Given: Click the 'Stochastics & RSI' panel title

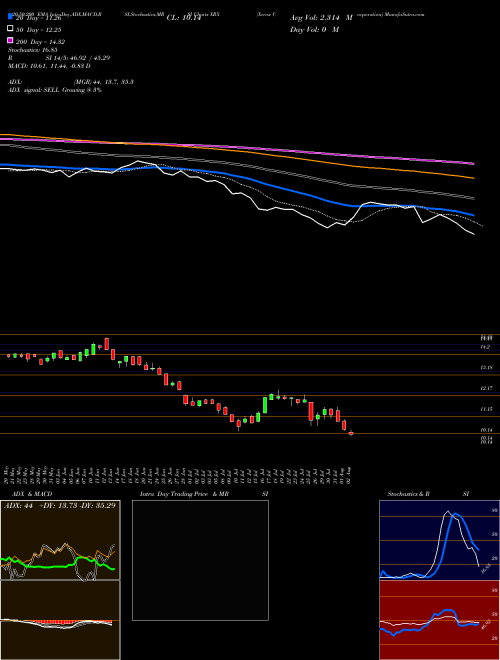Looking at the screenshot, I should [428, 494].
